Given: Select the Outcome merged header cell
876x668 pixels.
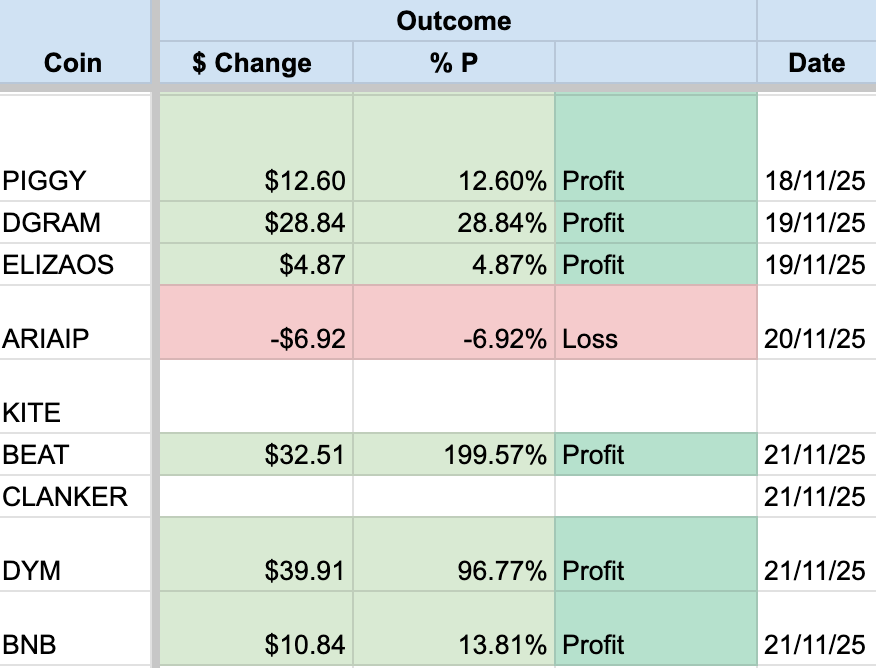Looking at the screenshot, I should [458, 21].
